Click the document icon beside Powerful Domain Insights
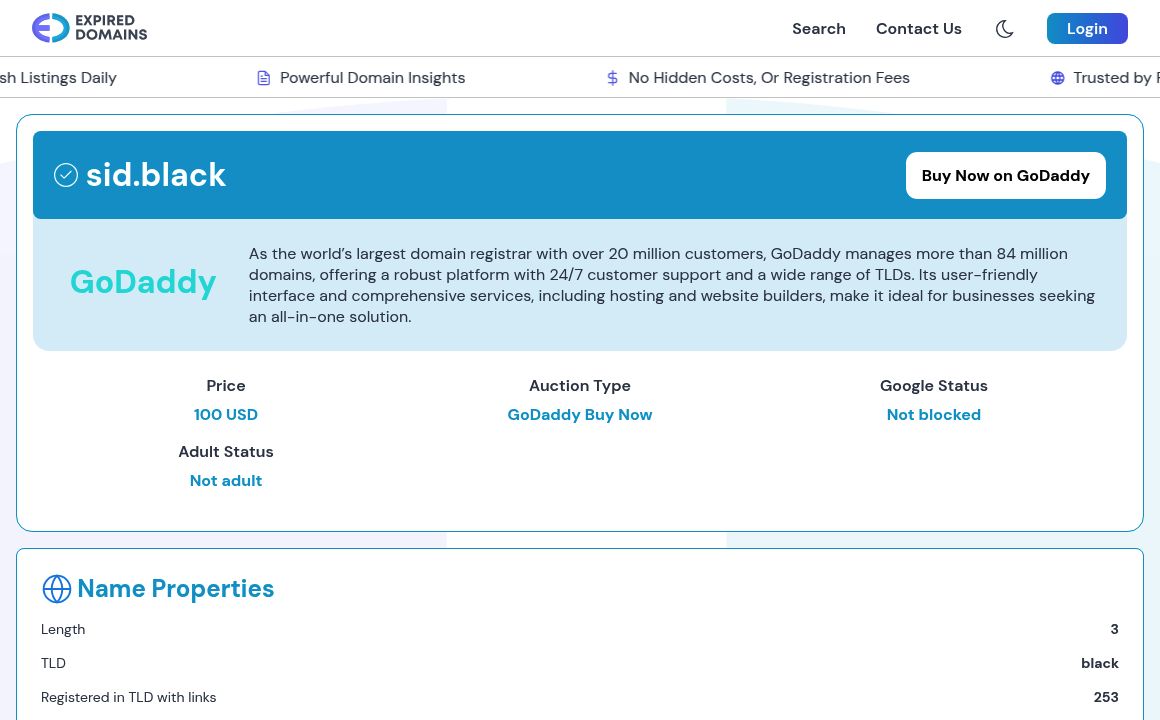1160x720 pixels. (263, 77)
